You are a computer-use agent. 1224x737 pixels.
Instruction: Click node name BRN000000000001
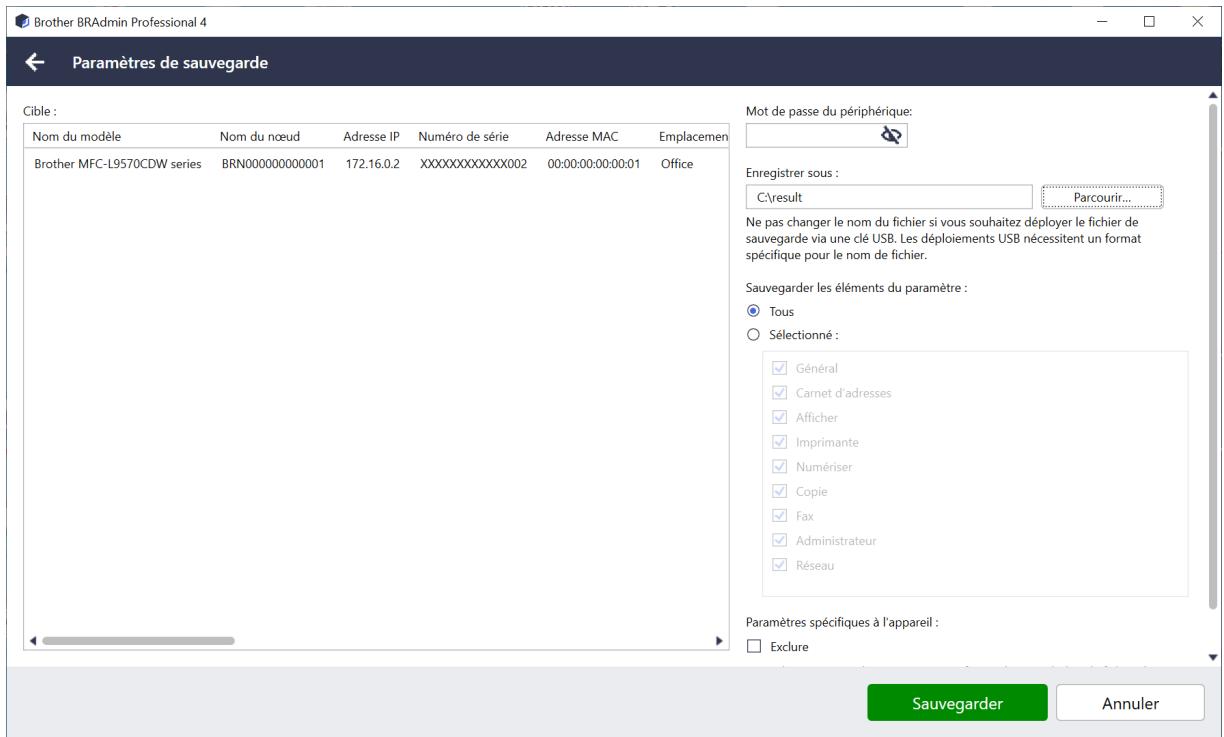tap(273, 163)
